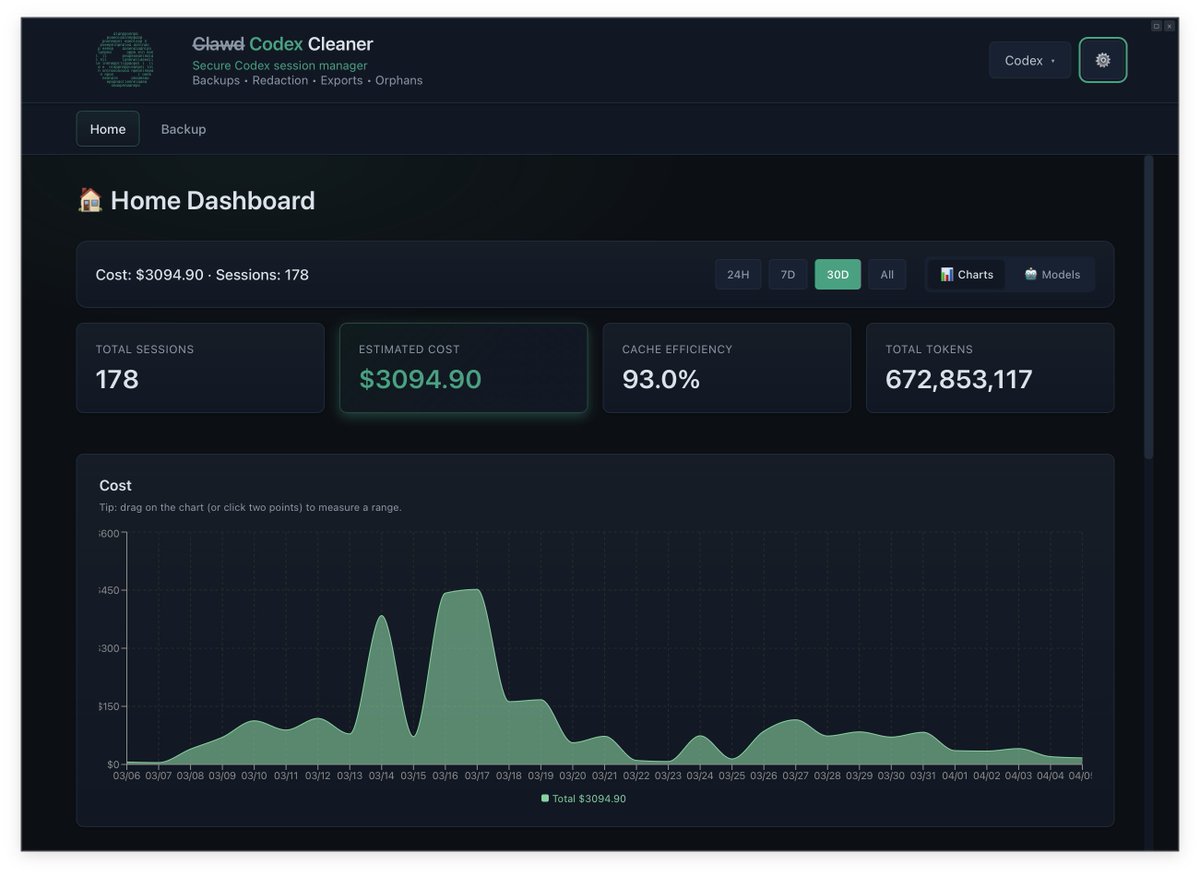This screenshot has width=1200, height=876.
Task: Click the bar chart icon on Charts
Action: point(947,274)
